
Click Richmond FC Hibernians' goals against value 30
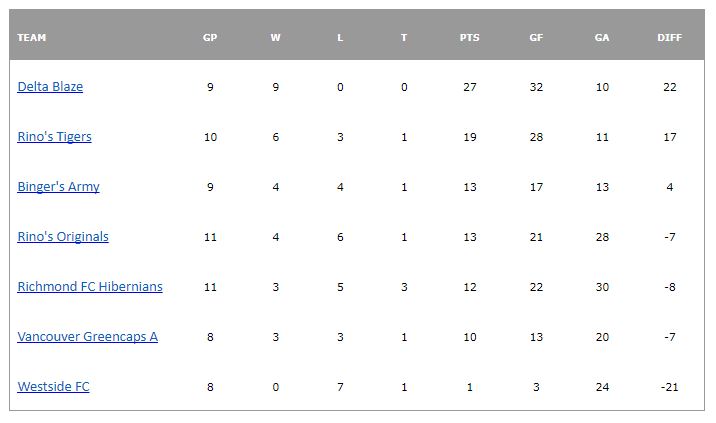(x=602, y=287)
